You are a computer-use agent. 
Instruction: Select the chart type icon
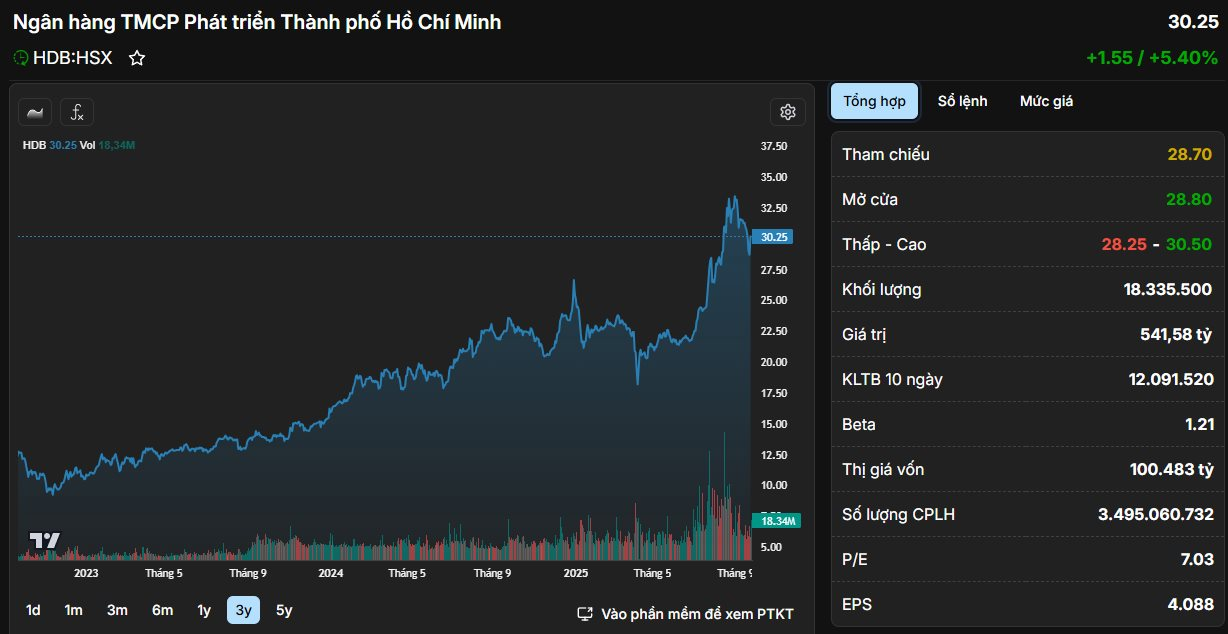click(x=35, y=112)
